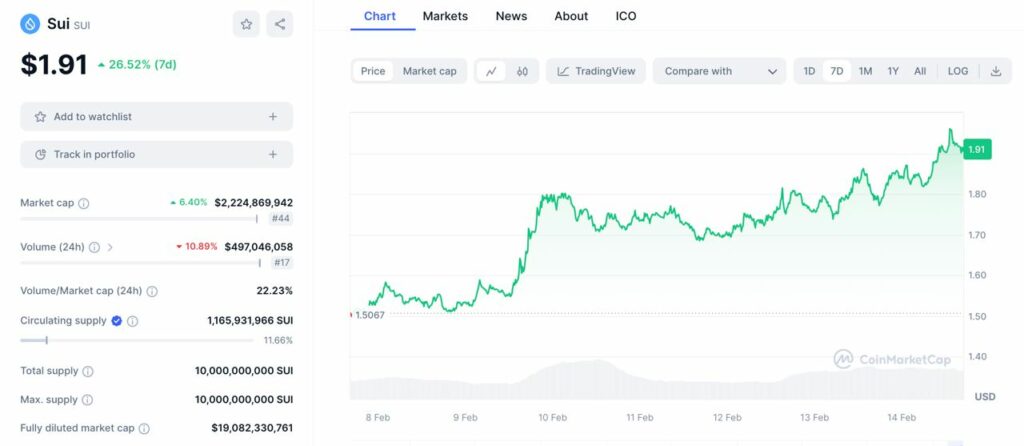
Task: Toggle chart to Market cap view
Action: click(x=430, y=71)
